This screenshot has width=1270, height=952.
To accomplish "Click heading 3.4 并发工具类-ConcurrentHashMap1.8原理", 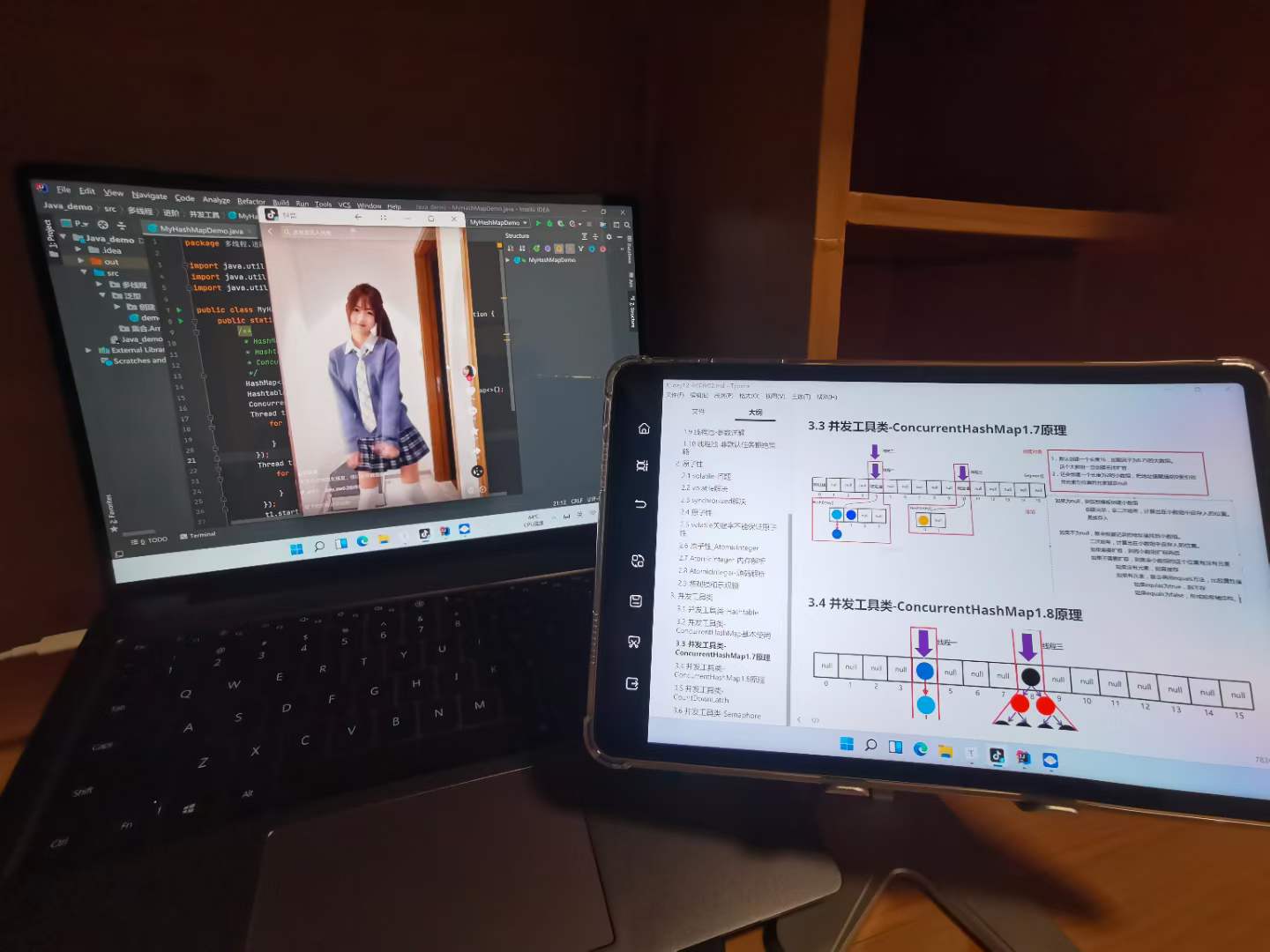I will click(x=945, y=608).
